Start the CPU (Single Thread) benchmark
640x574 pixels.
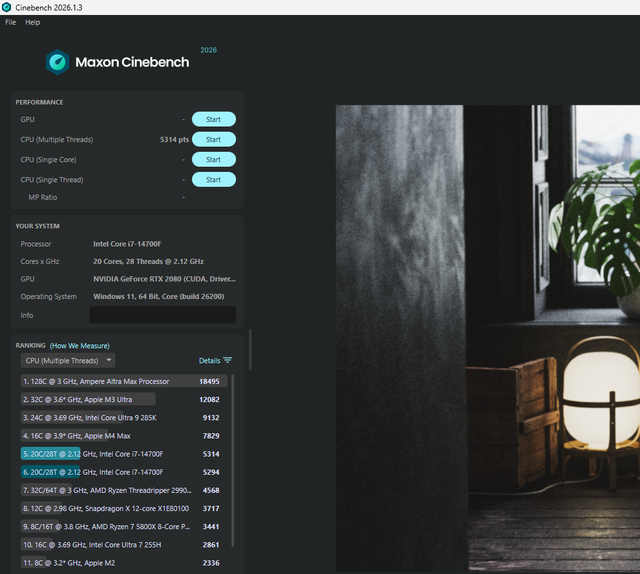point(213,180)
